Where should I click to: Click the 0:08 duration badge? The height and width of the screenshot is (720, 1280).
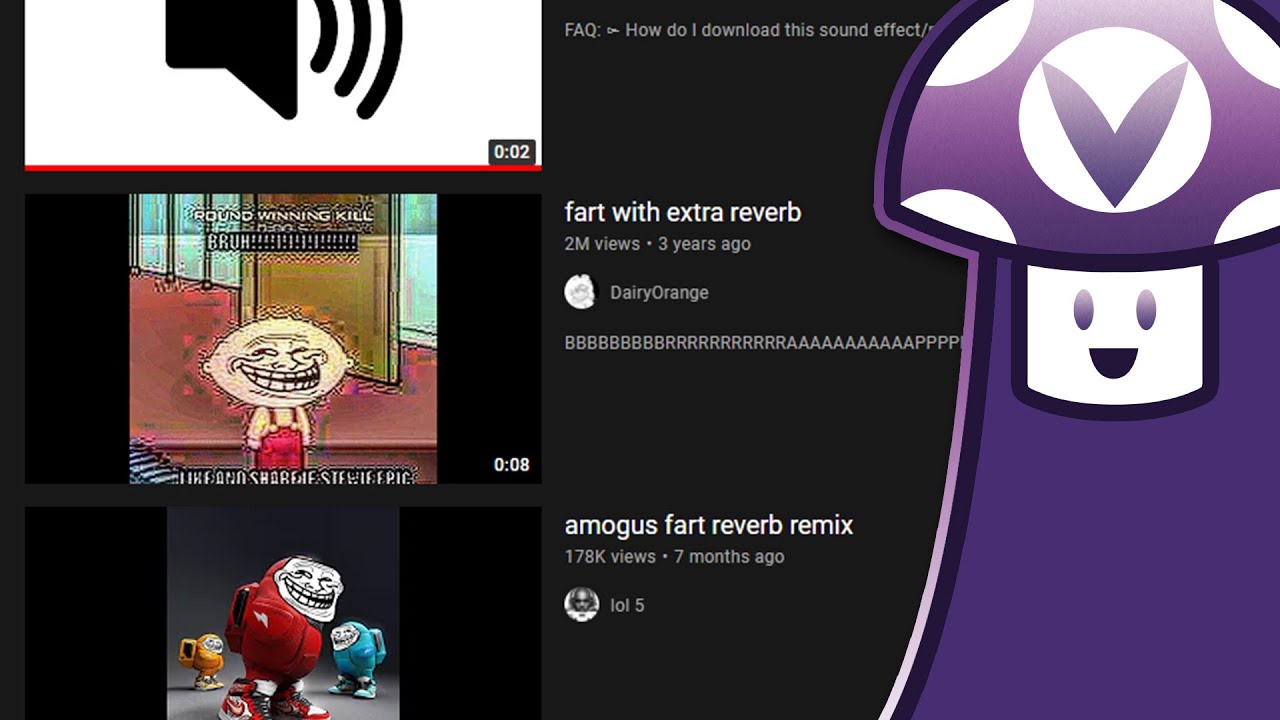[512, 464]
